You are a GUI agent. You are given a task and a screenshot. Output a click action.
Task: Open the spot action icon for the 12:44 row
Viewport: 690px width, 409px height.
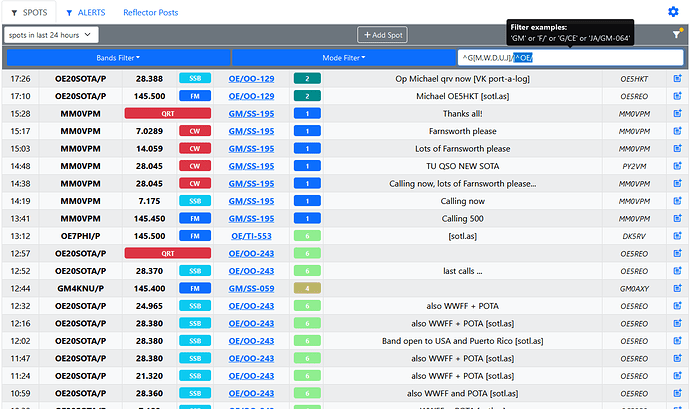(677, 288)
